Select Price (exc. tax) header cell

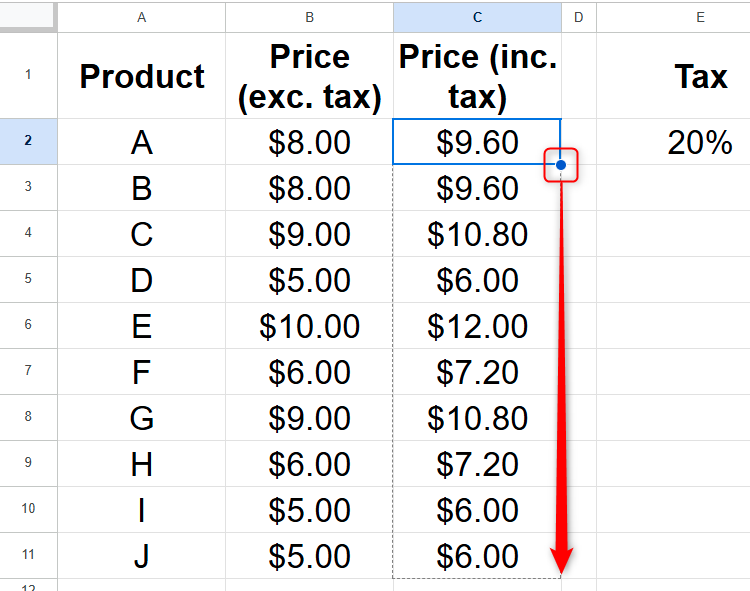[x=309, y=76]
